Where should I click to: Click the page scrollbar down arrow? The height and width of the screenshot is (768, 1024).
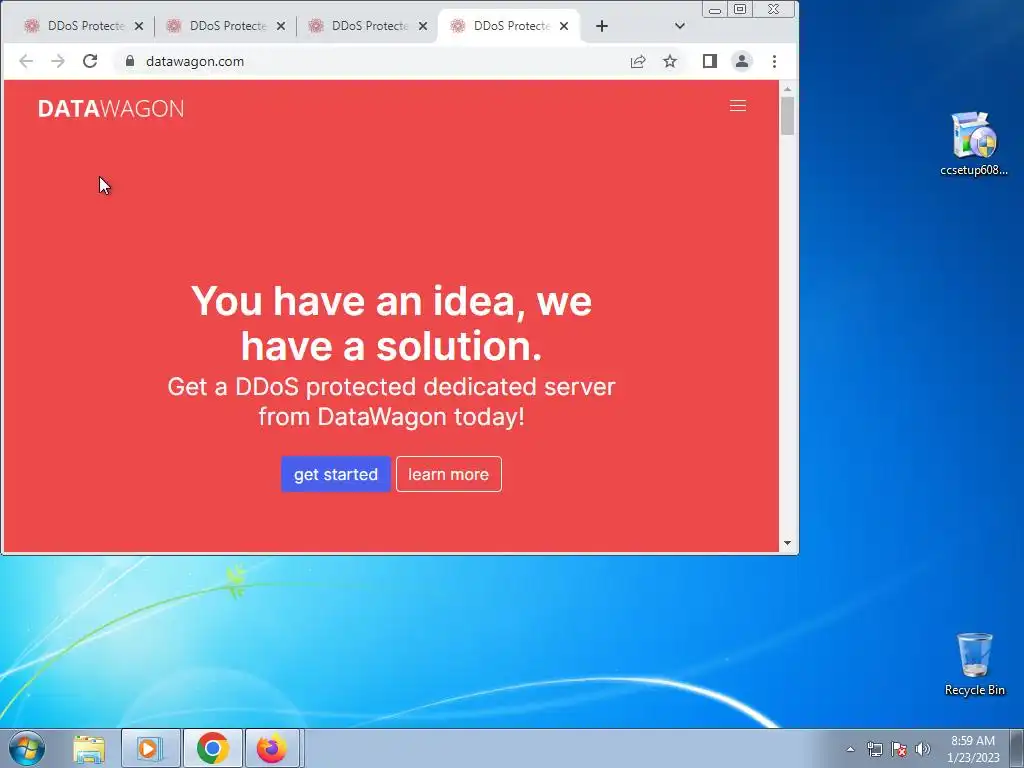788,543
